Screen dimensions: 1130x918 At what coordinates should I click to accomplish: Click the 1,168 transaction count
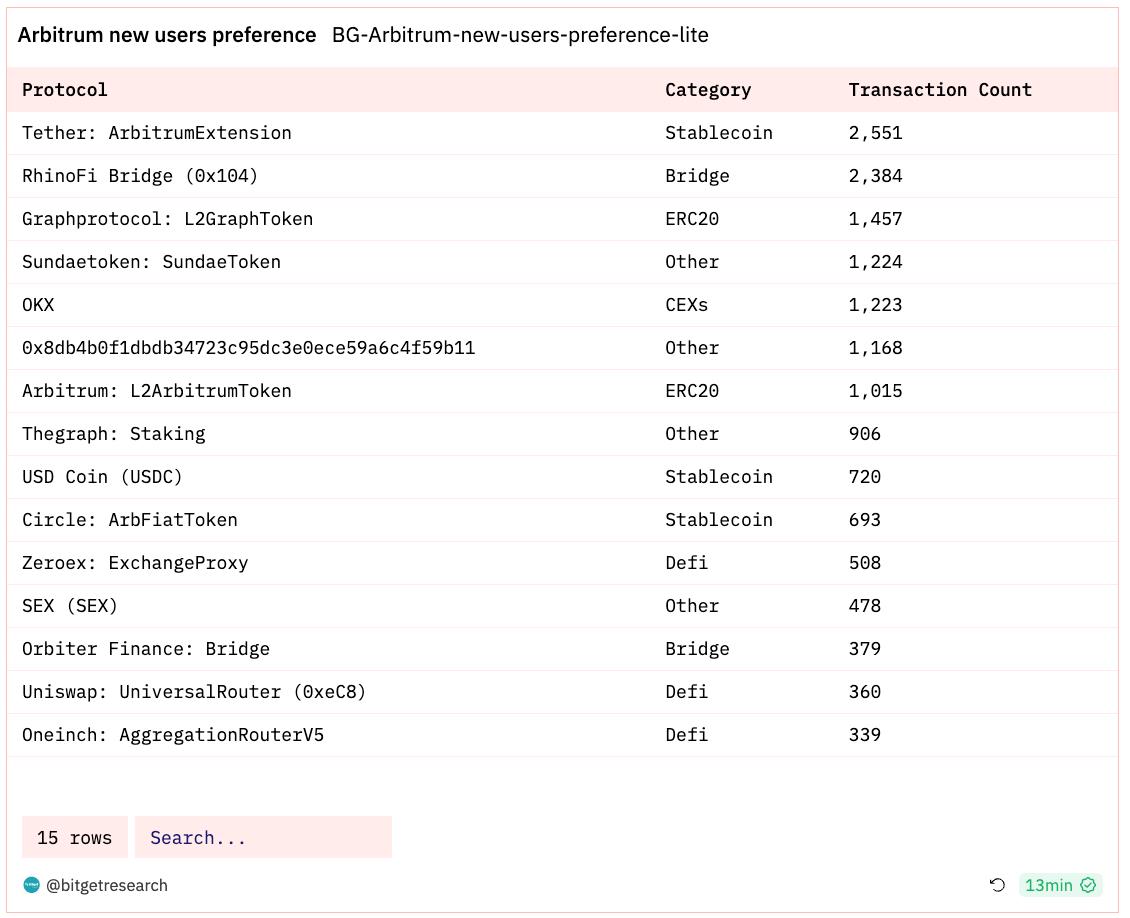point(875,347)
